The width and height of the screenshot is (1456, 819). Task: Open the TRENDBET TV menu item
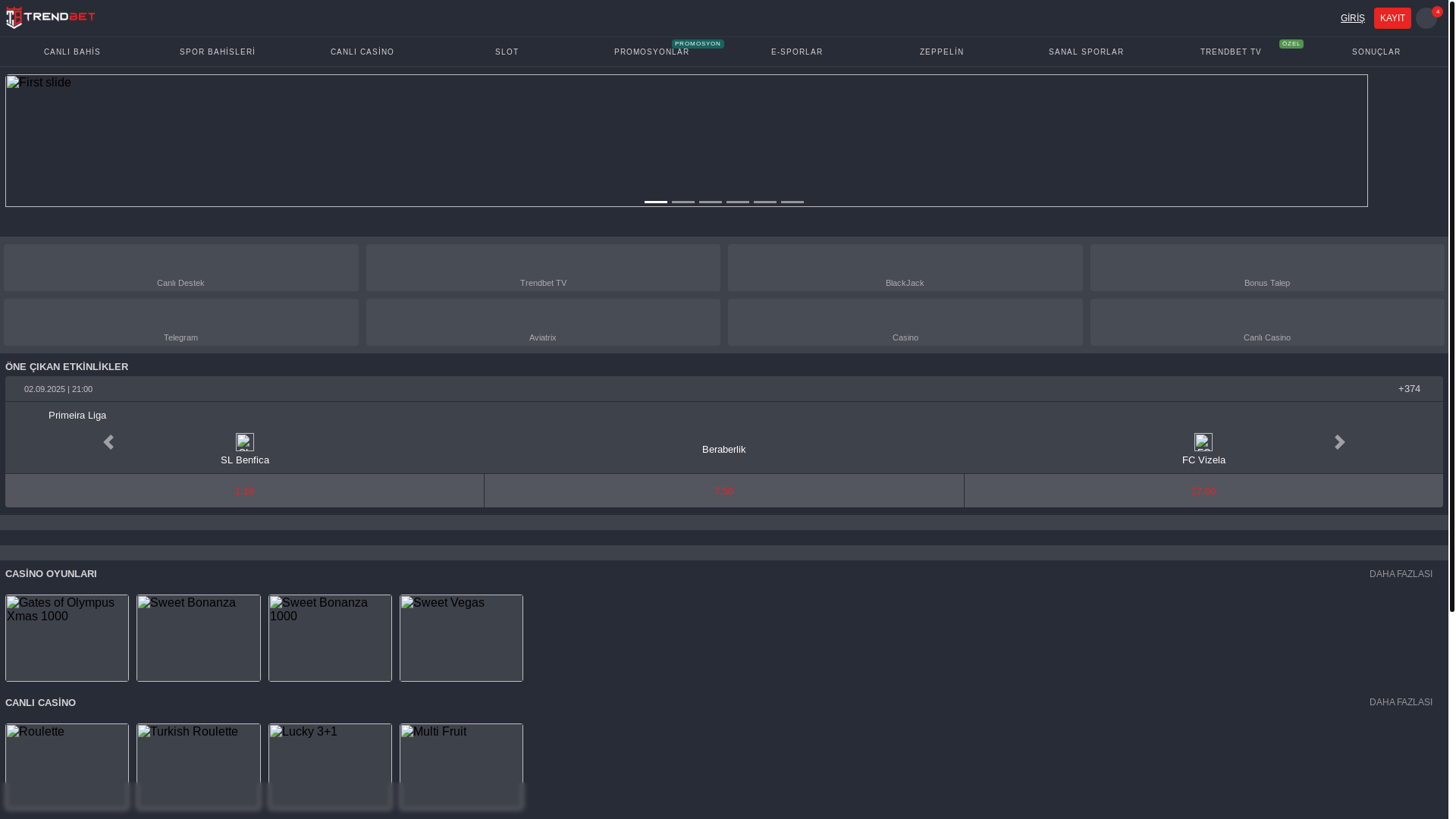pos(1231,52)
